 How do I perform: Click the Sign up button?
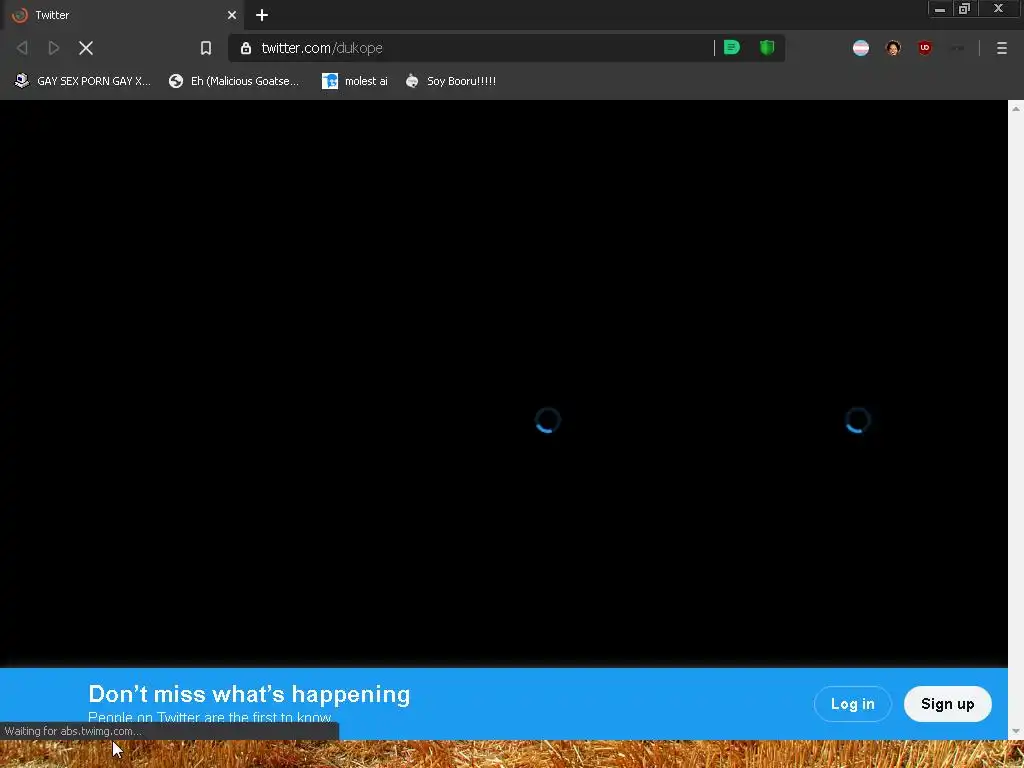[x=948, y=704]
